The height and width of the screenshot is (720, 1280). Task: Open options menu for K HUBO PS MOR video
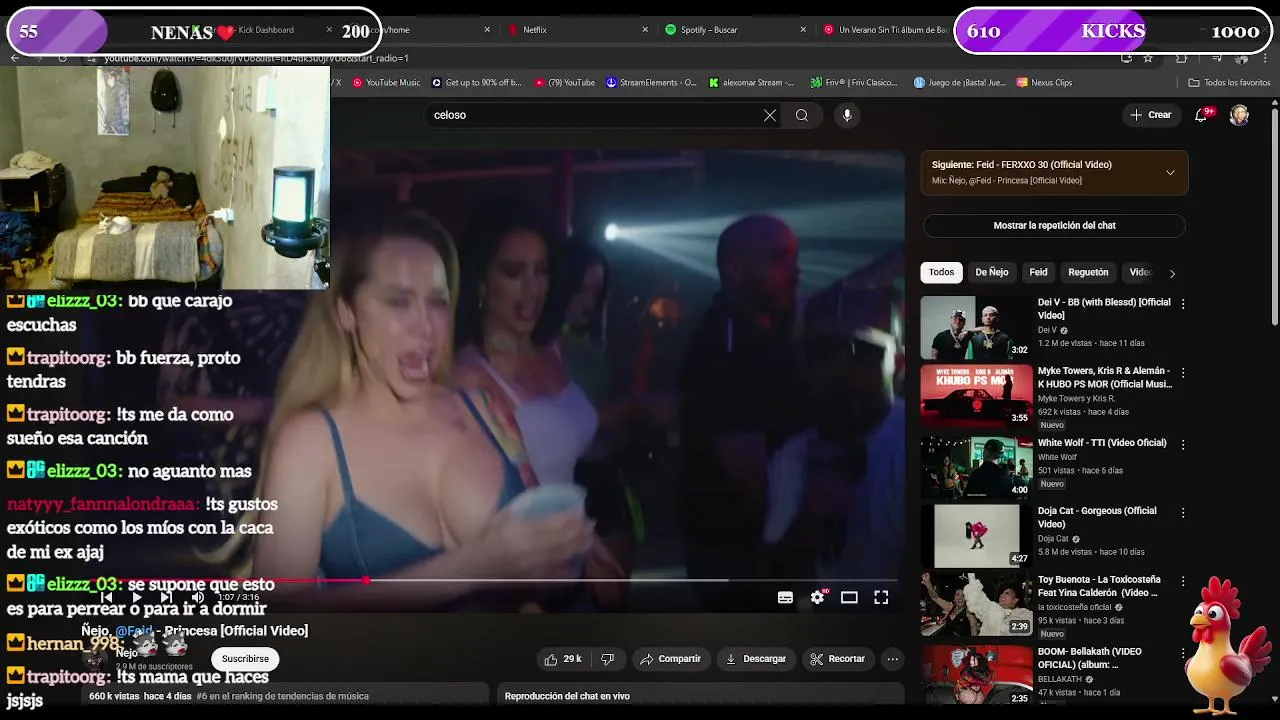coord(1183,372)
